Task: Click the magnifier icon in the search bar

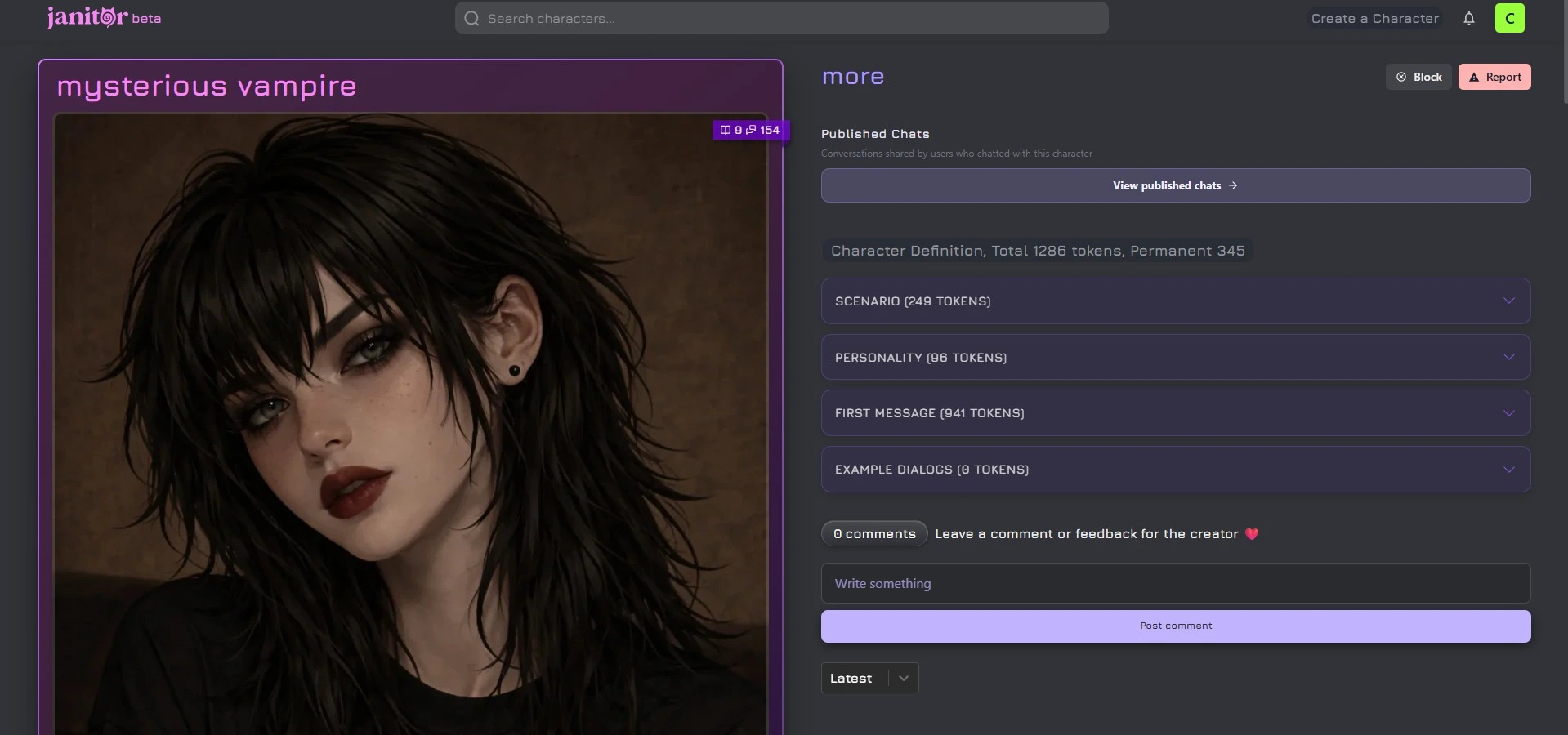Action: pos(471,18)
